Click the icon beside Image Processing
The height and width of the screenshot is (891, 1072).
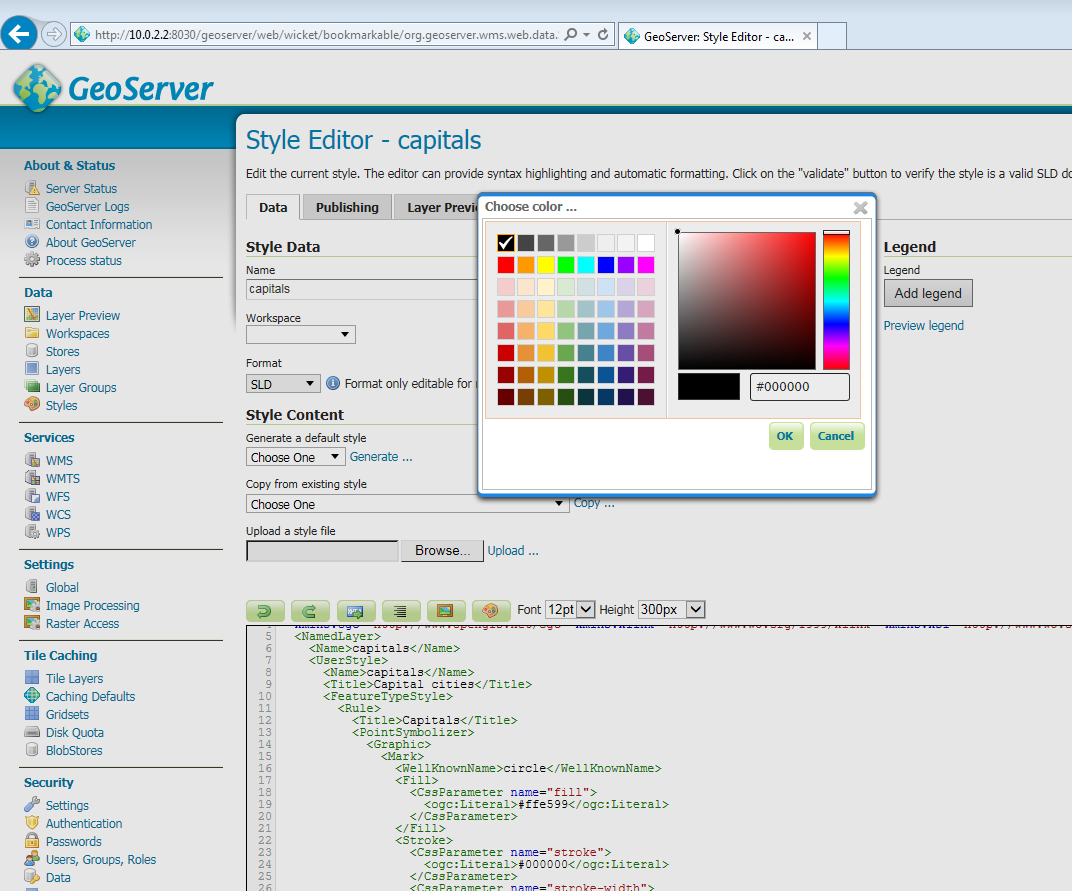click(x=32, y=604)
